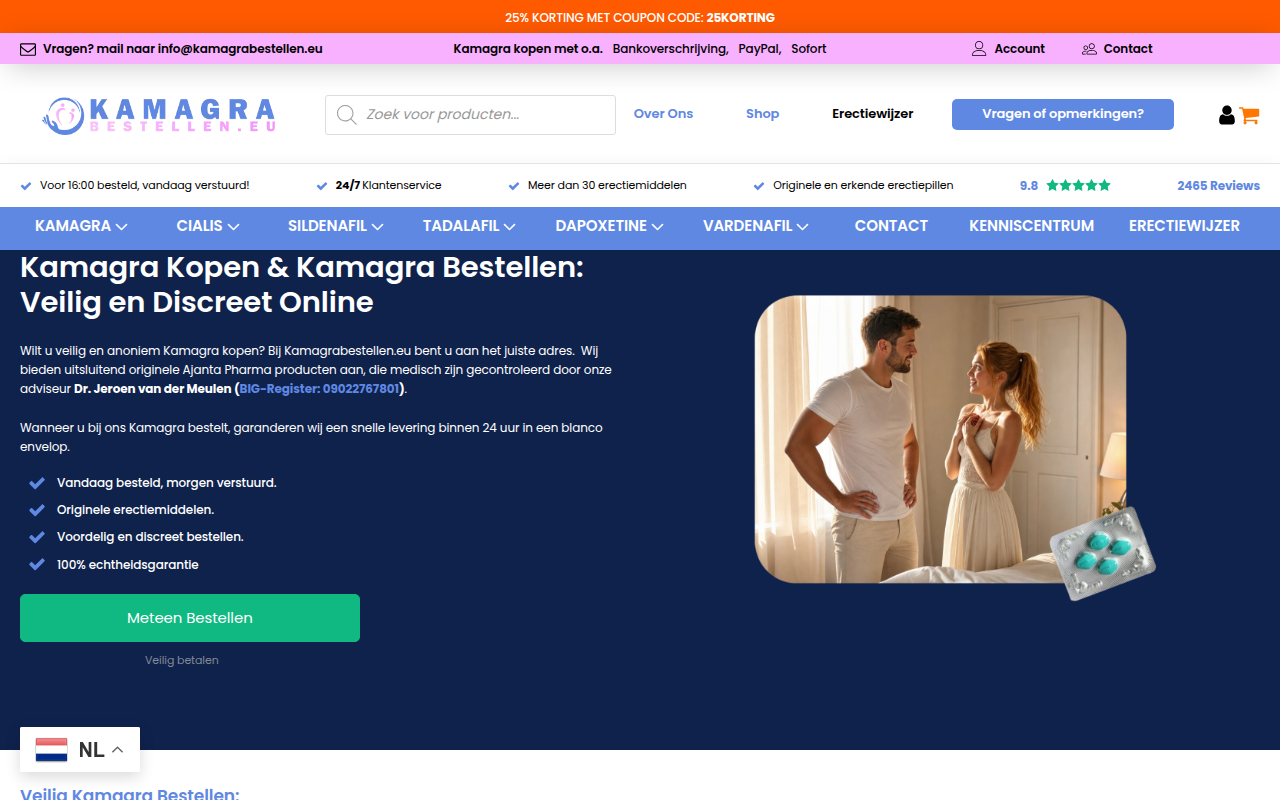Screen dimensions: 1280x800
Task: Open the KENNISCENTRUM menu item
Action: [x=1031, y=226]
